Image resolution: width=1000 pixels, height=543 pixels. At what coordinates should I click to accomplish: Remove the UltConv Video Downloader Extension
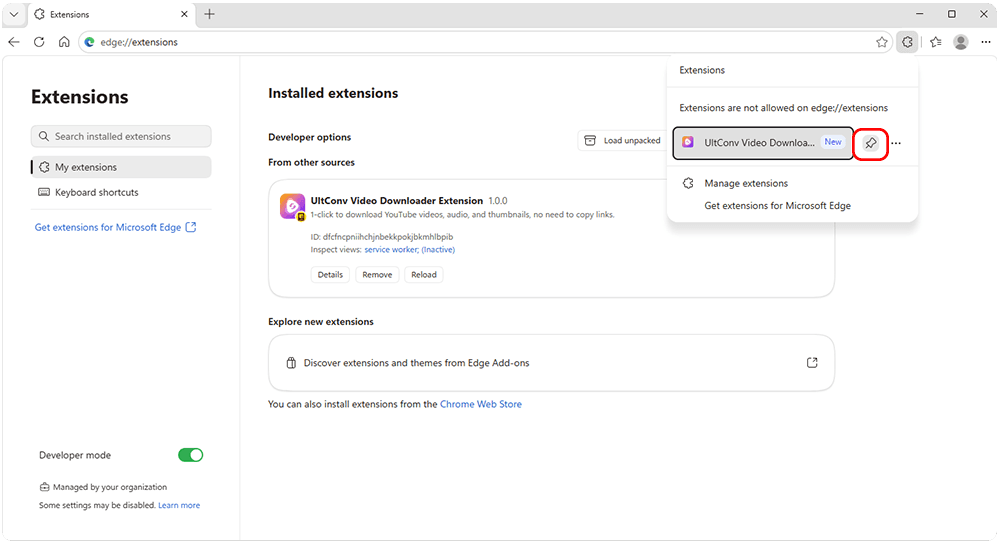(x=377, y=275)
